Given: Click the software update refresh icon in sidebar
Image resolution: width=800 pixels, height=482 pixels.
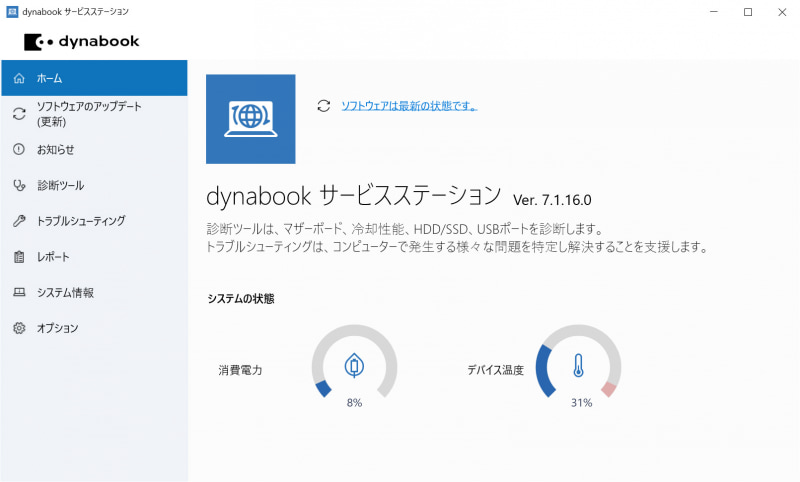Looking at the screenshot, I should tap(19, 114).
